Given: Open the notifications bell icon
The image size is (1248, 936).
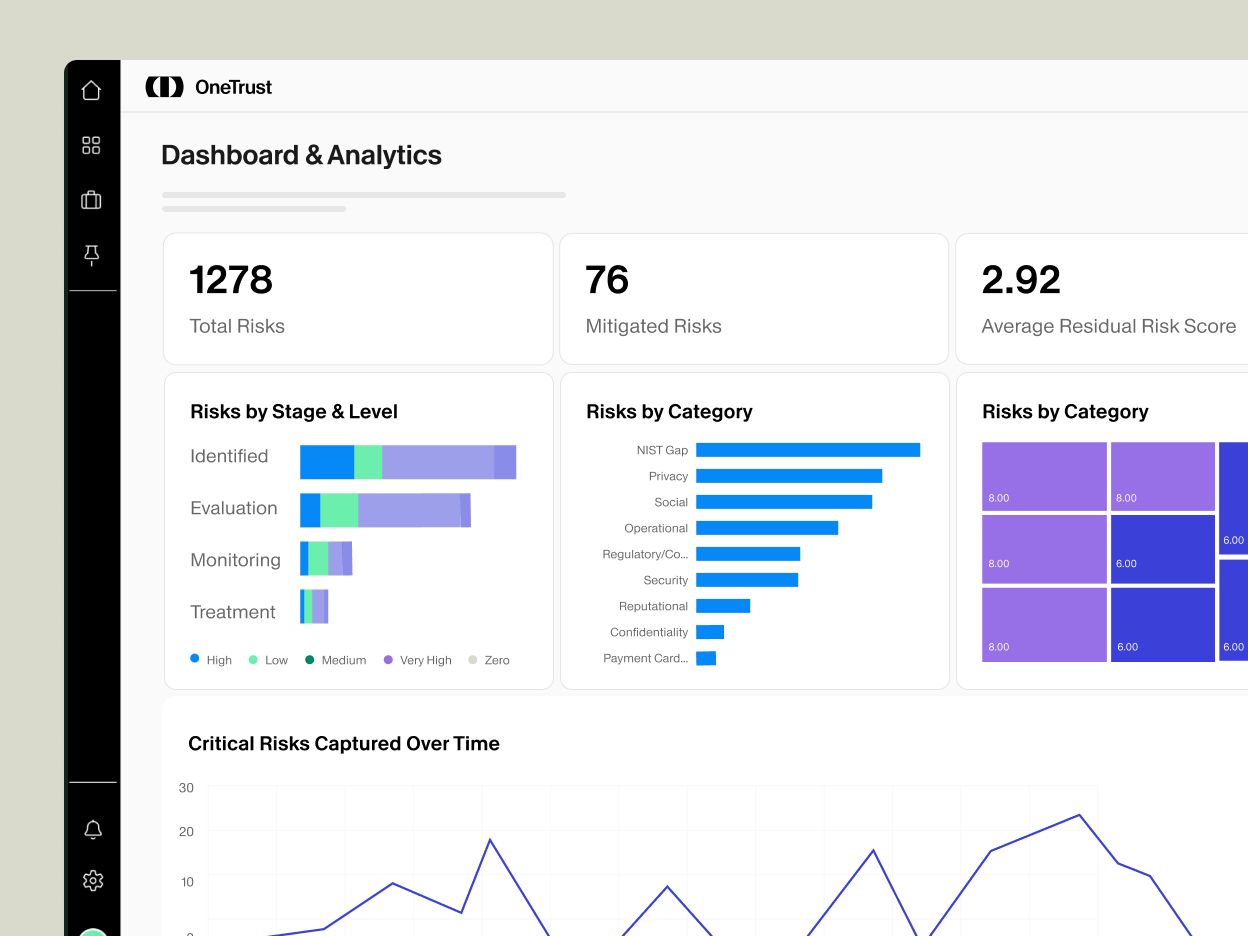Looking at the screenshot, I should click(92, 829).
